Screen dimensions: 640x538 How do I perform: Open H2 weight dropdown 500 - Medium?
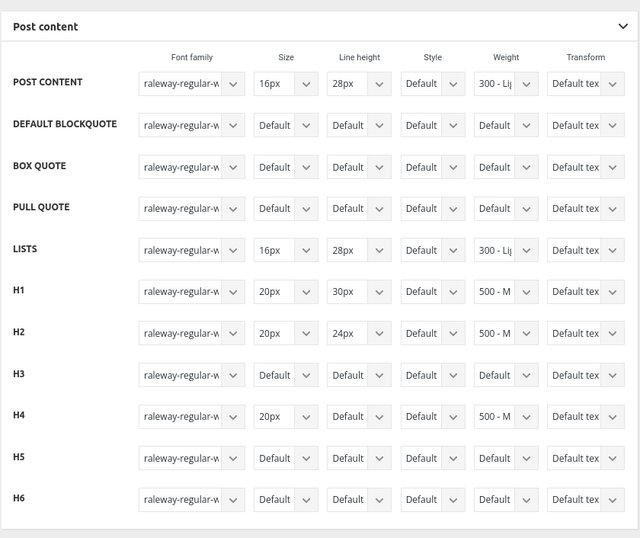[506, 333]
